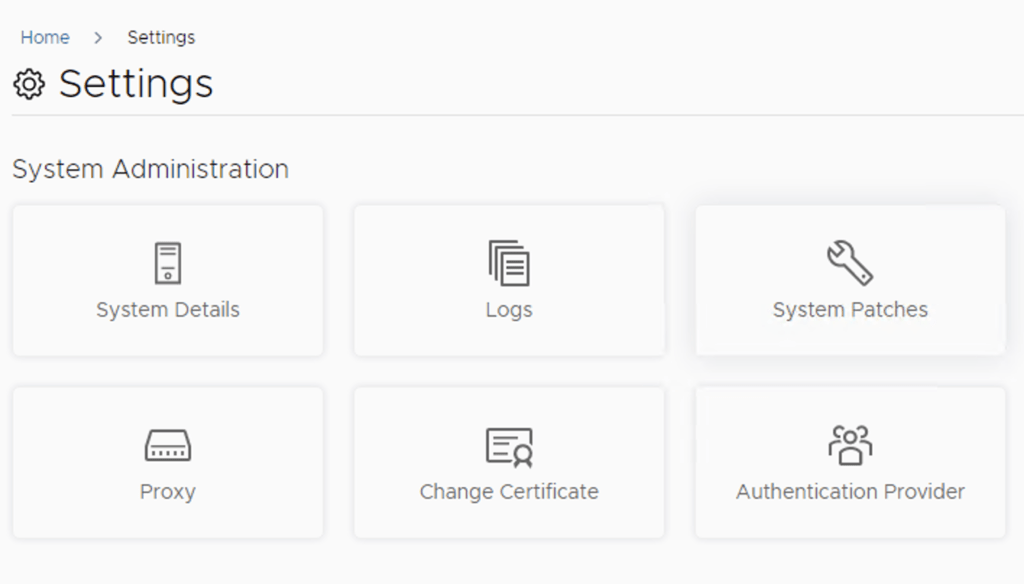
Task: Click the stacked documents Logs icon
Action: click(x=509, y=263)
